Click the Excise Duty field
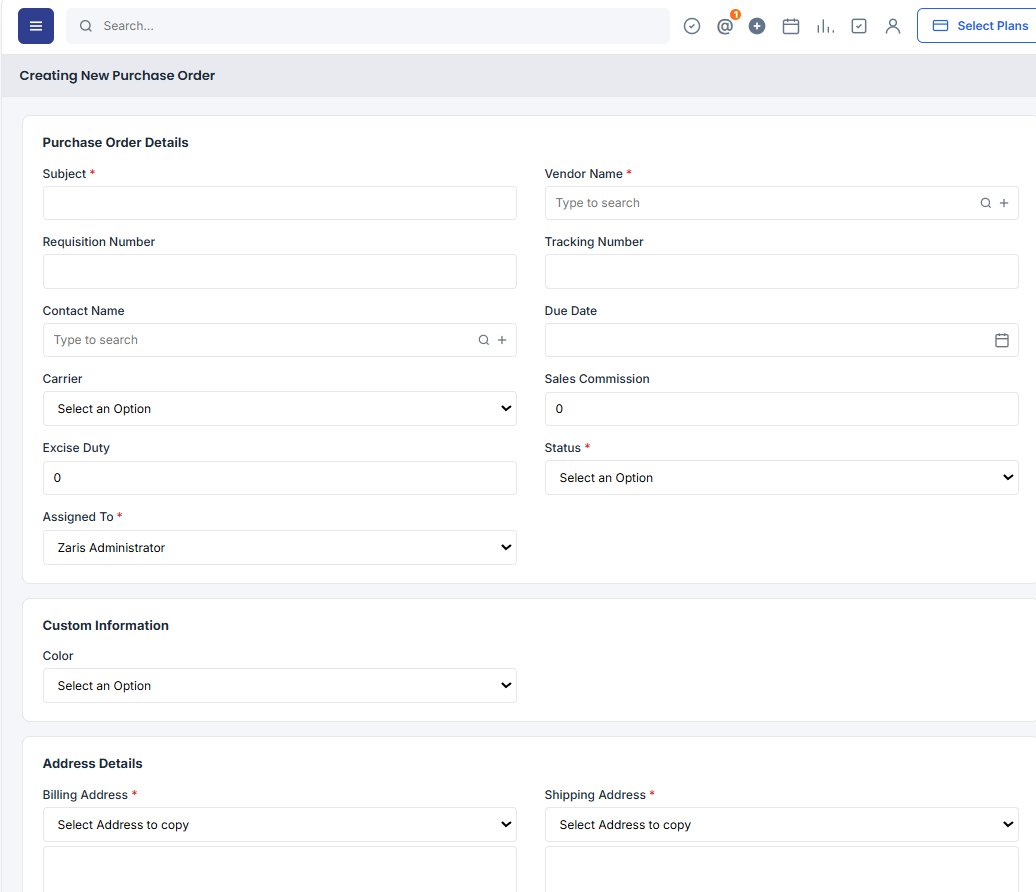The width and height of the screenshot is (1036, 892). (x=279, y=478)
